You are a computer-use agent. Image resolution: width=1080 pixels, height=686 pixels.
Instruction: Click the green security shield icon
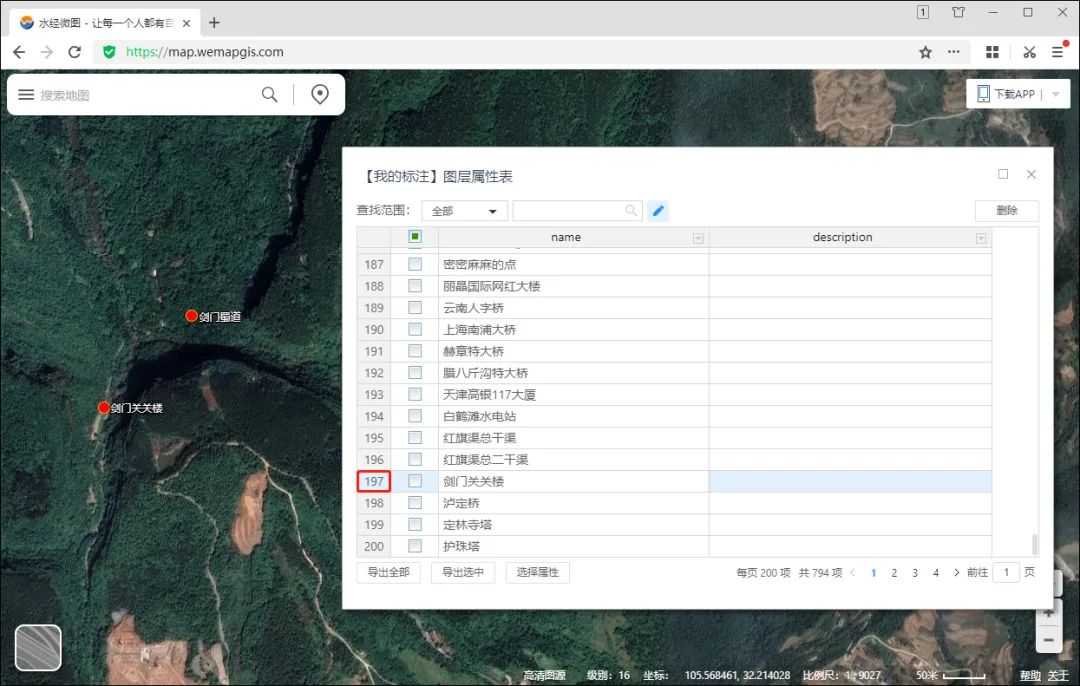tap(109, 52)
